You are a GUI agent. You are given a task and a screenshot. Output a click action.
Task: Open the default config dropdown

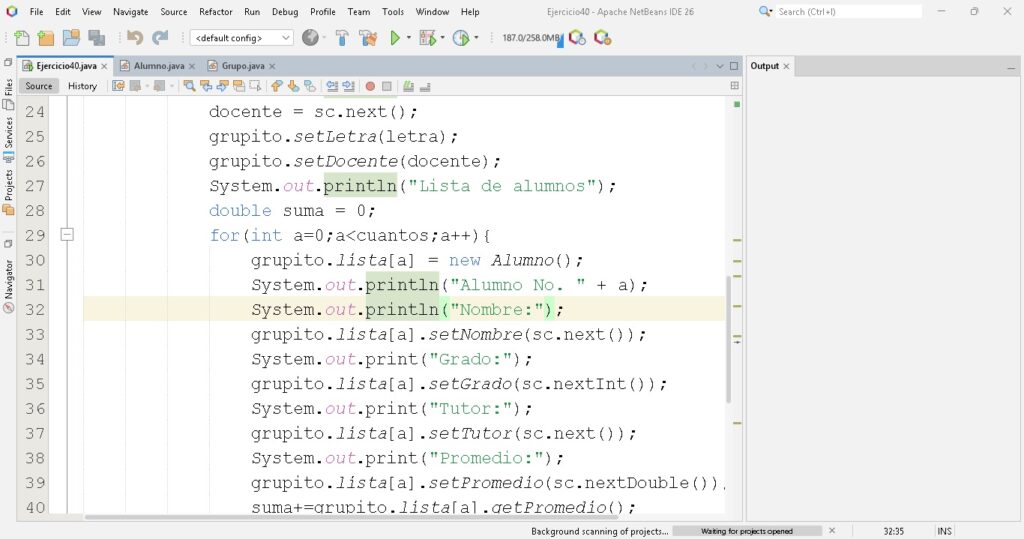point(241,38)
